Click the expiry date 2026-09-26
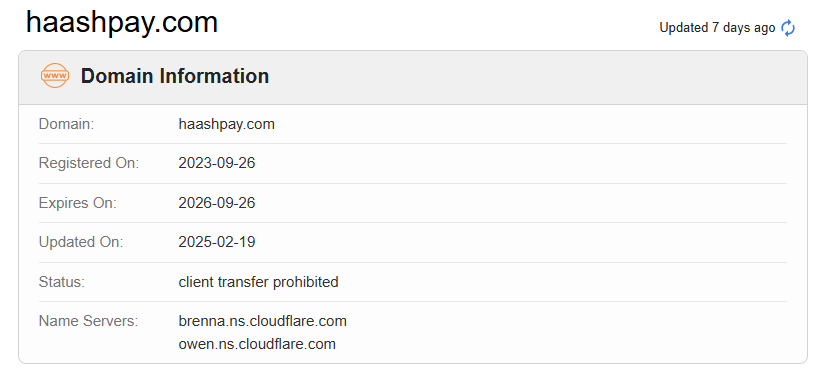The width and height of the screenshot is (815, 371). pyautogui.click(x=217, y=203)
